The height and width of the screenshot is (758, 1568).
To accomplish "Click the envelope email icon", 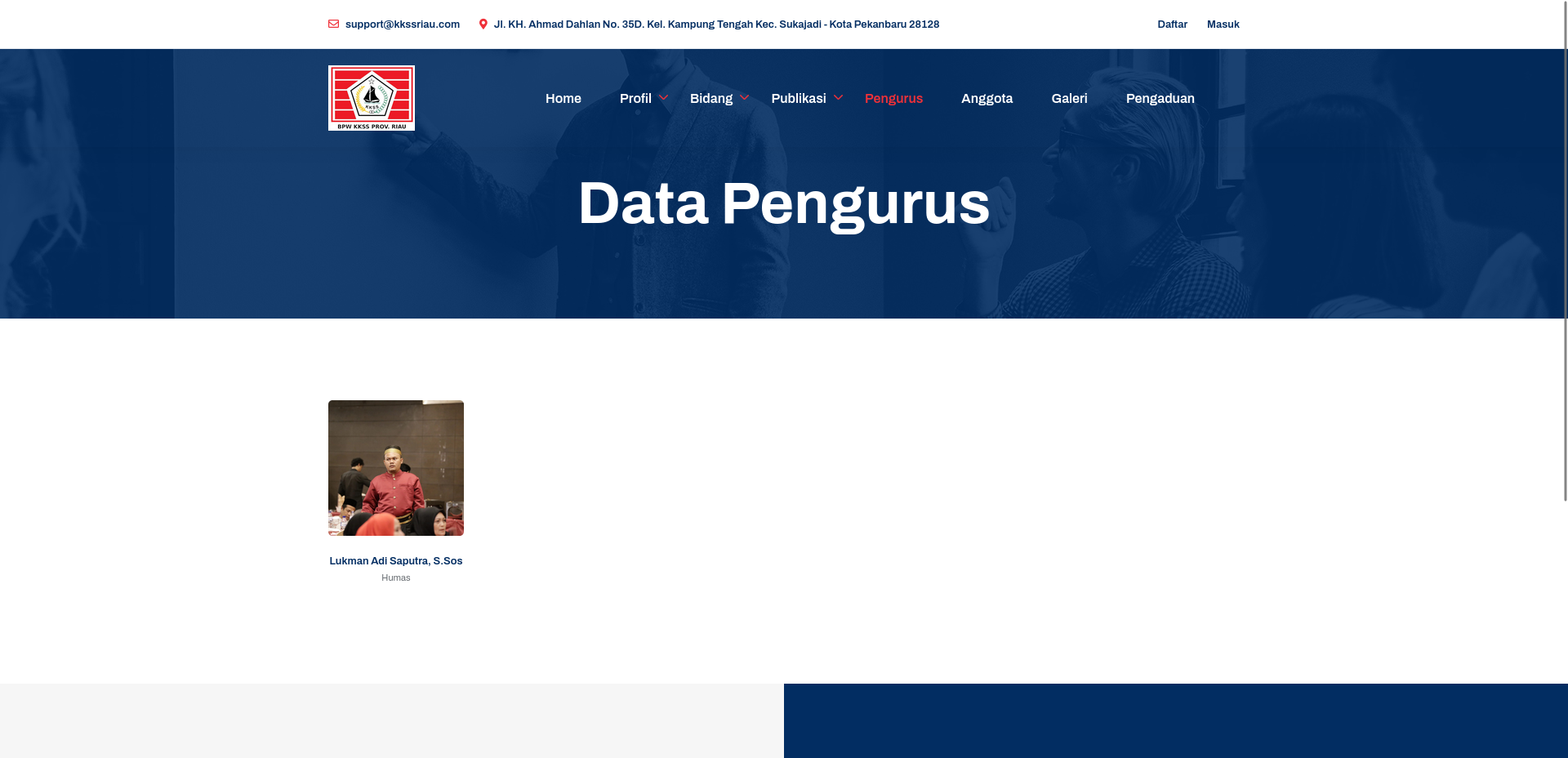I will 333,25.
